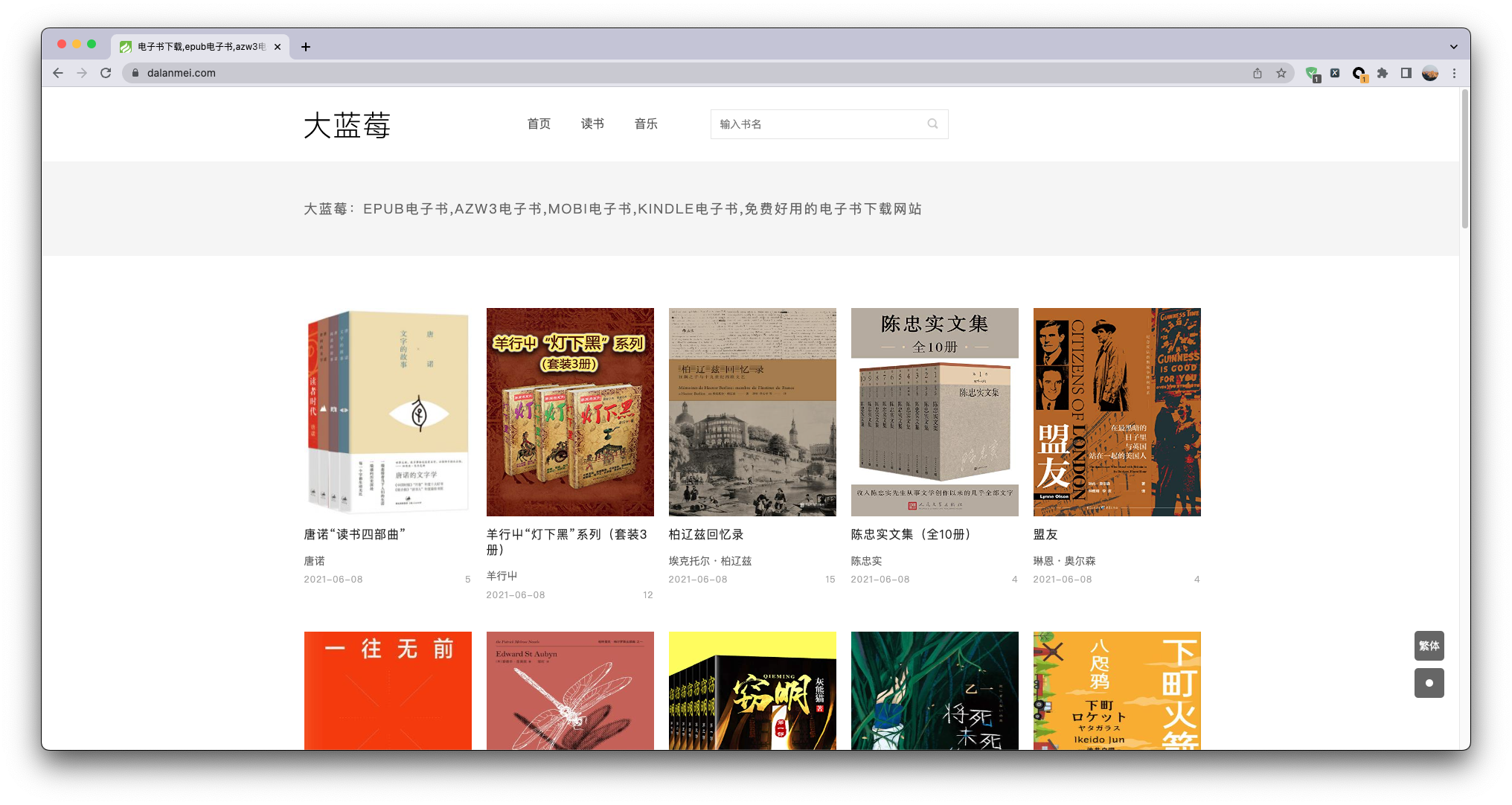
Task: Open the Chrome three-dot menu
Action: (x=1455, y=73)
